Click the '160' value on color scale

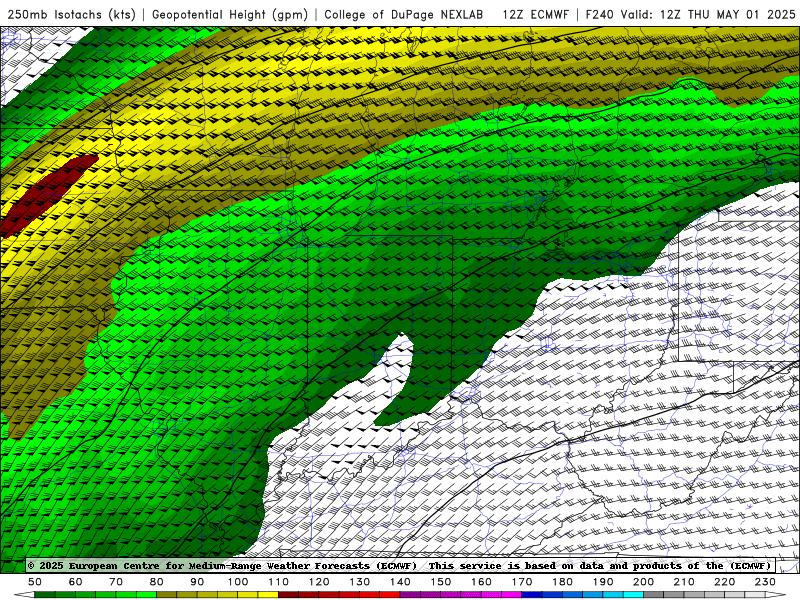[x=481, y=582]
